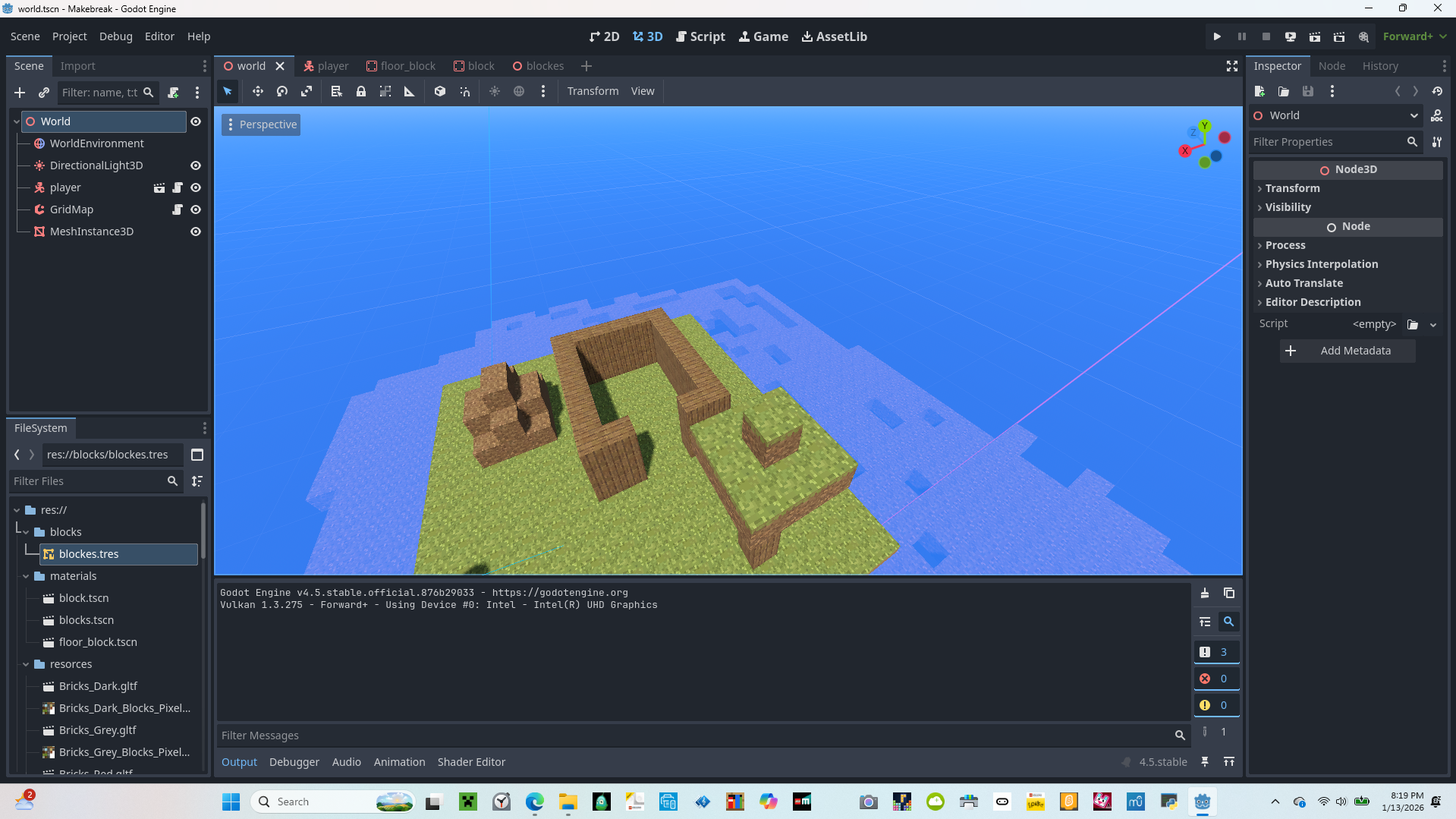Open Godot from the Windows taskbar
Screen dimensions: 1456x819
click(1203, 802)
